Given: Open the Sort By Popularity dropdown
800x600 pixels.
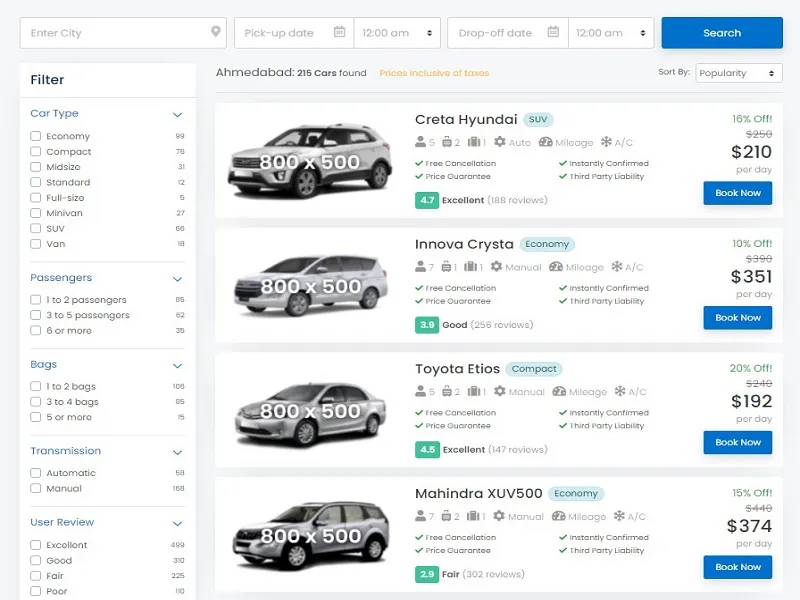Looking at the screenshot, I should click(738, 73).
